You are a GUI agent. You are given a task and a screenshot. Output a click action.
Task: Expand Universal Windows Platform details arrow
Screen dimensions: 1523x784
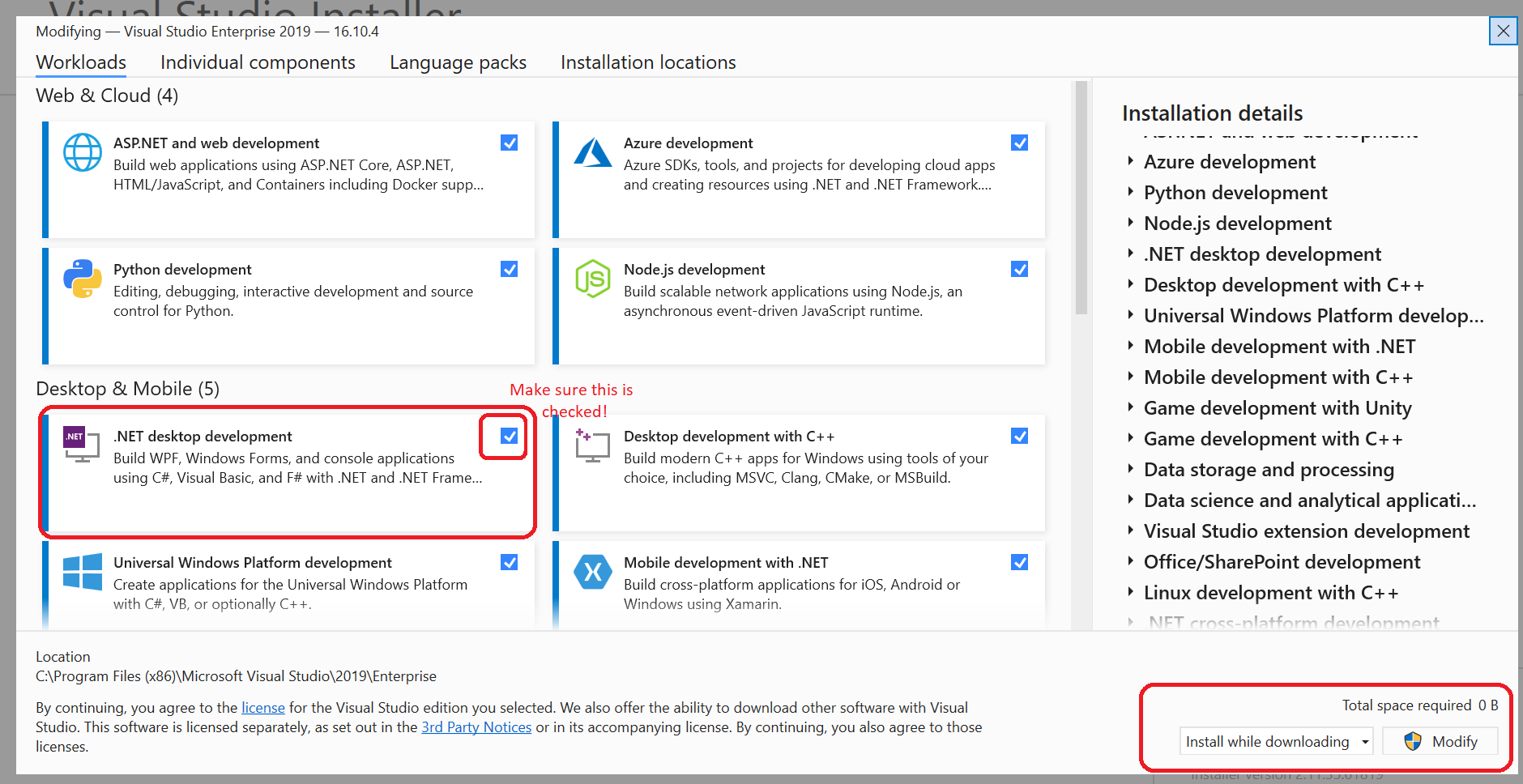[1130, 315]
